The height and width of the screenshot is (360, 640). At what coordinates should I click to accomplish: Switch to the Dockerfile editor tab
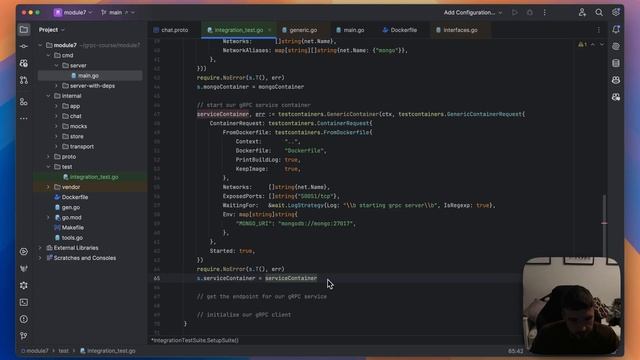coord(400,30)
